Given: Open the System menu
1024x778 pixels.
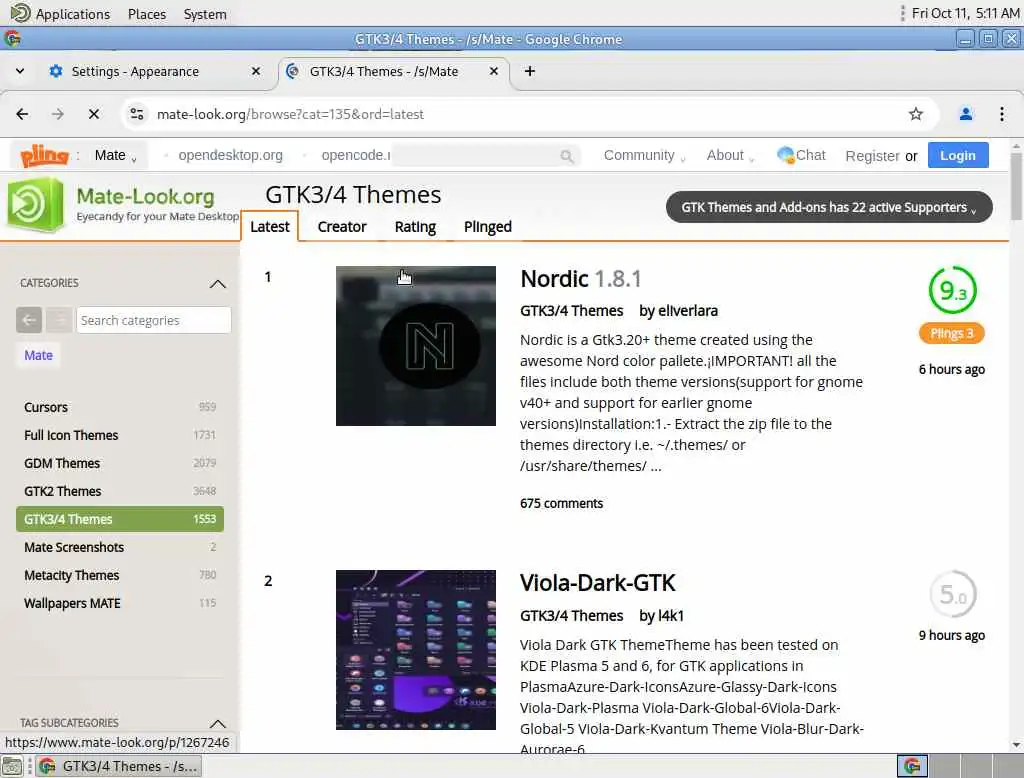Looking at the screenshot, I should coord(205,14).
